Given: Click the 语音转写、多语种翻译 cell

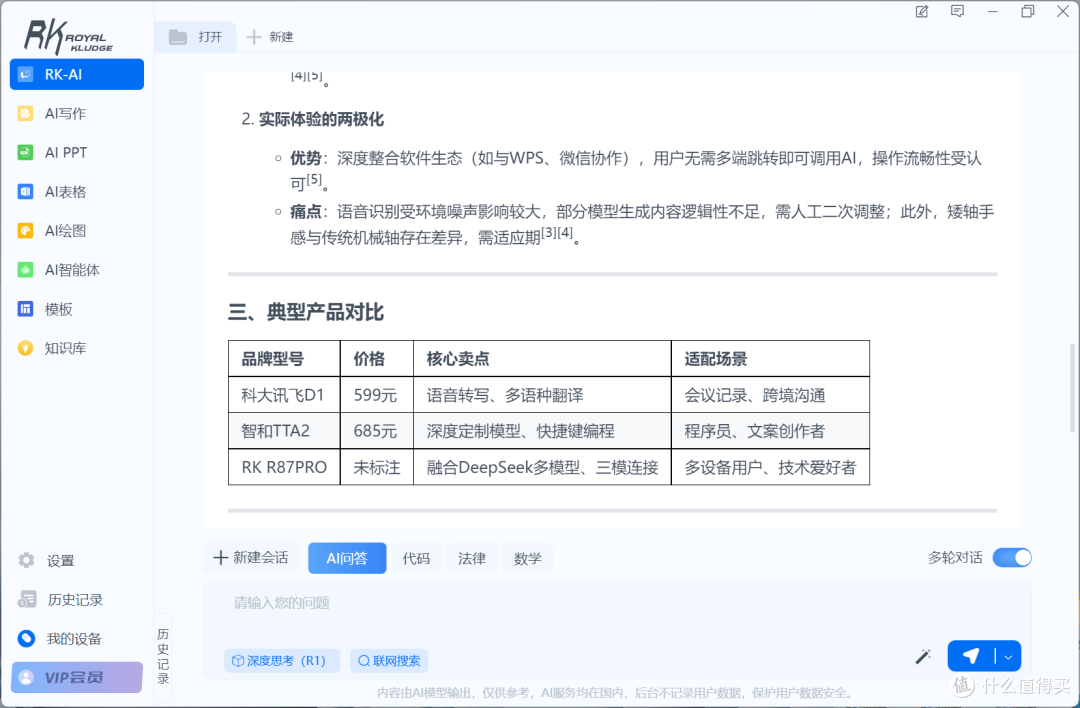Looking at the screenshot, I should [x=542, y=395].
